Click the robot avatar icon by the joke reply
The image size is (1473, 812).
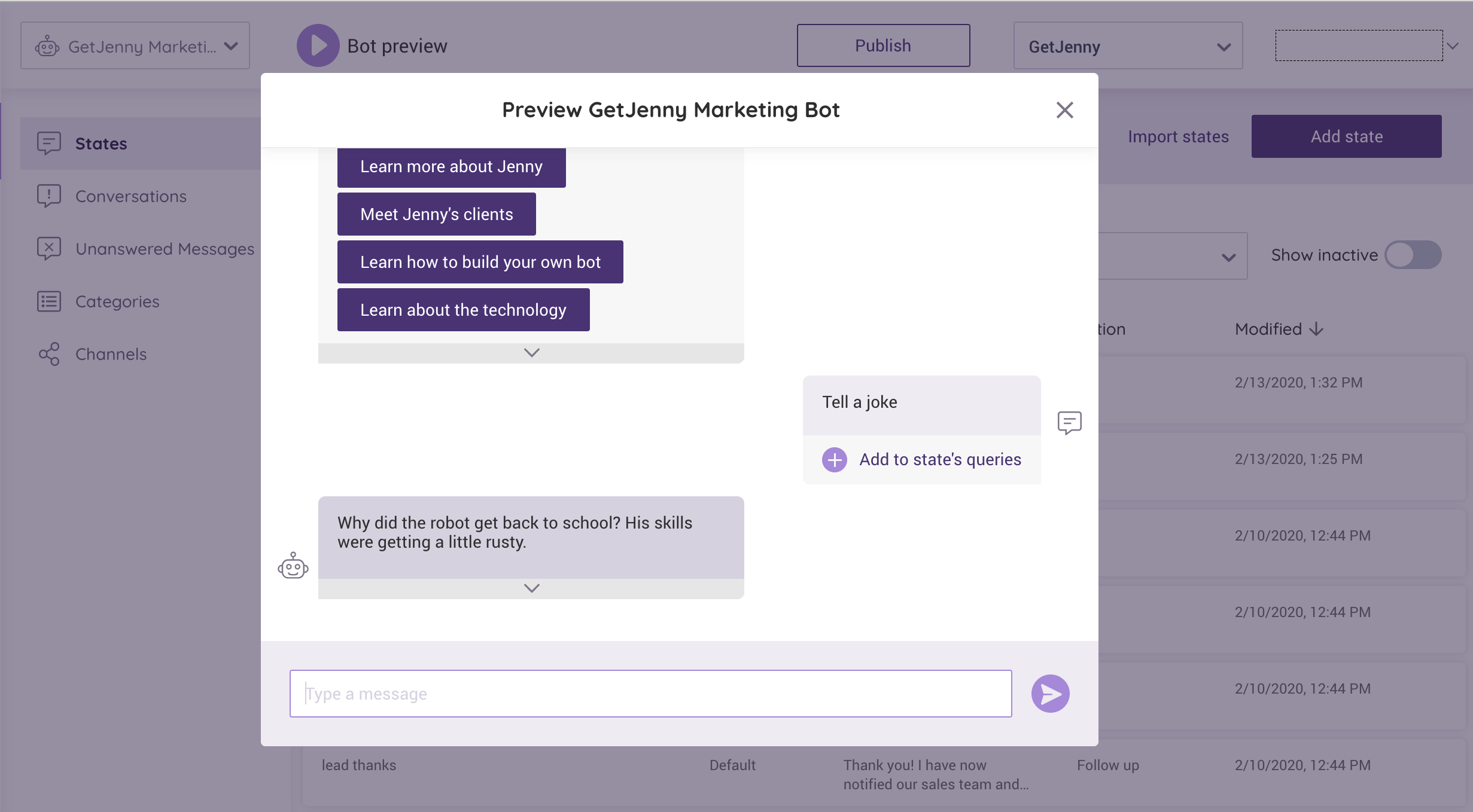coord(293,566)
